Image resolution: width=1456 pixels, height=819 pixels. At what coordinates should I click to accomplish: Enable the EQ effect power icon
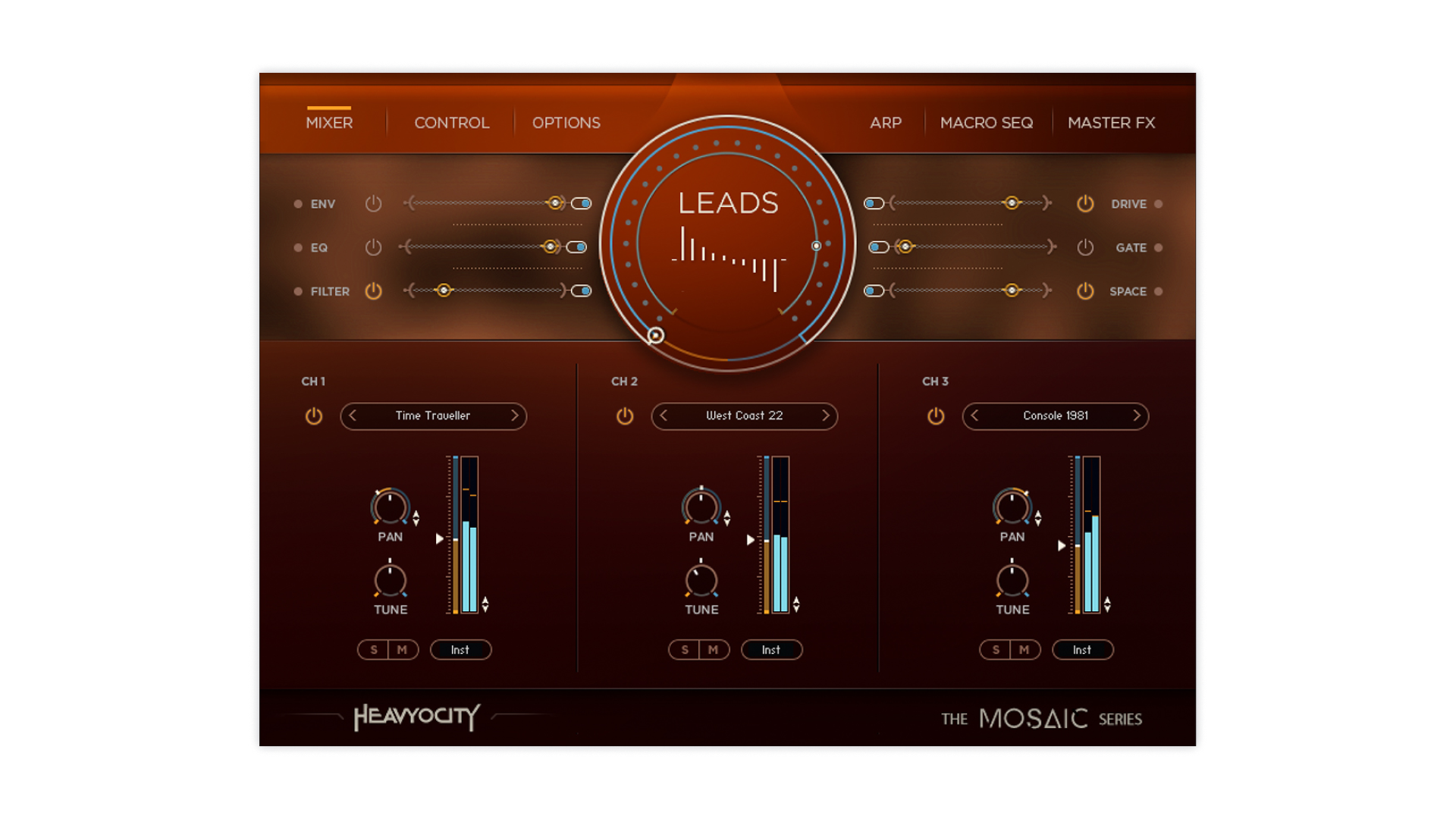click(x=373, y=247)
